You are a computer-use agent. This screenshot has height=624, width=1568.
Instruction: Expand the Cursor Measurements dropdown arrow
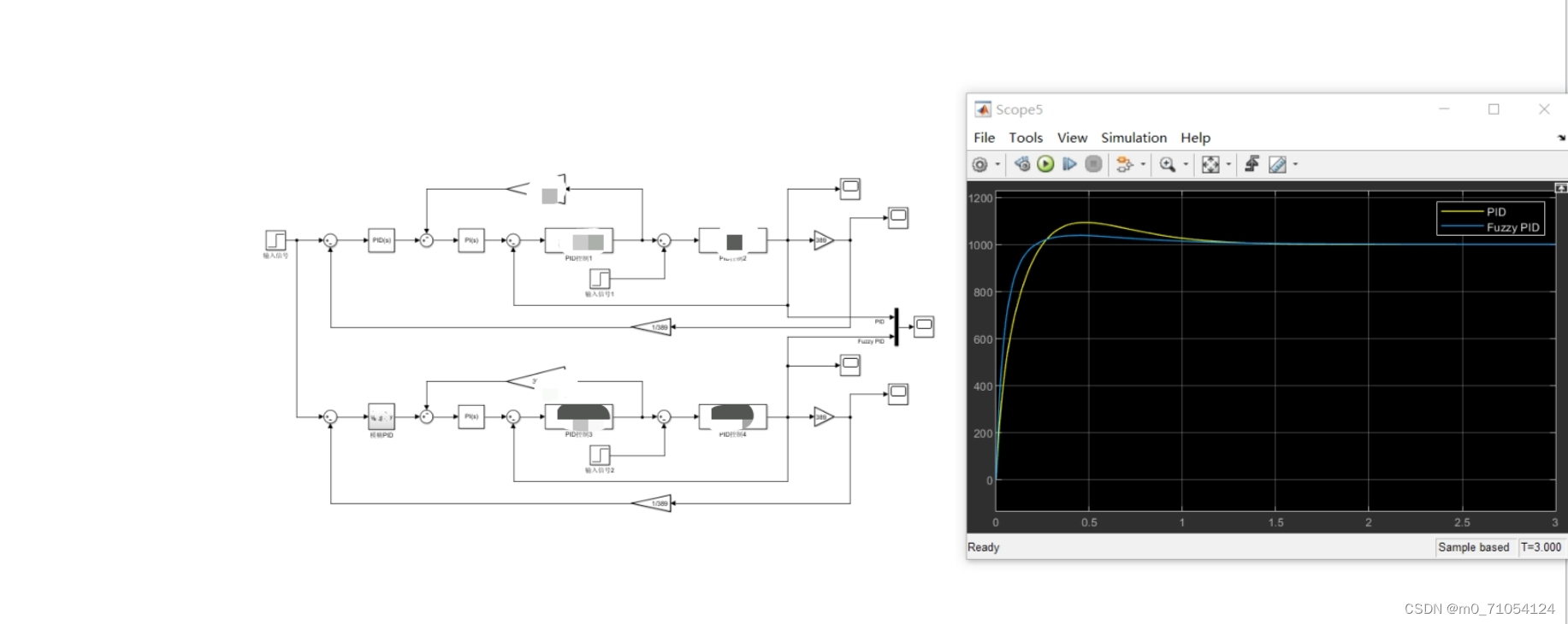1295,164
